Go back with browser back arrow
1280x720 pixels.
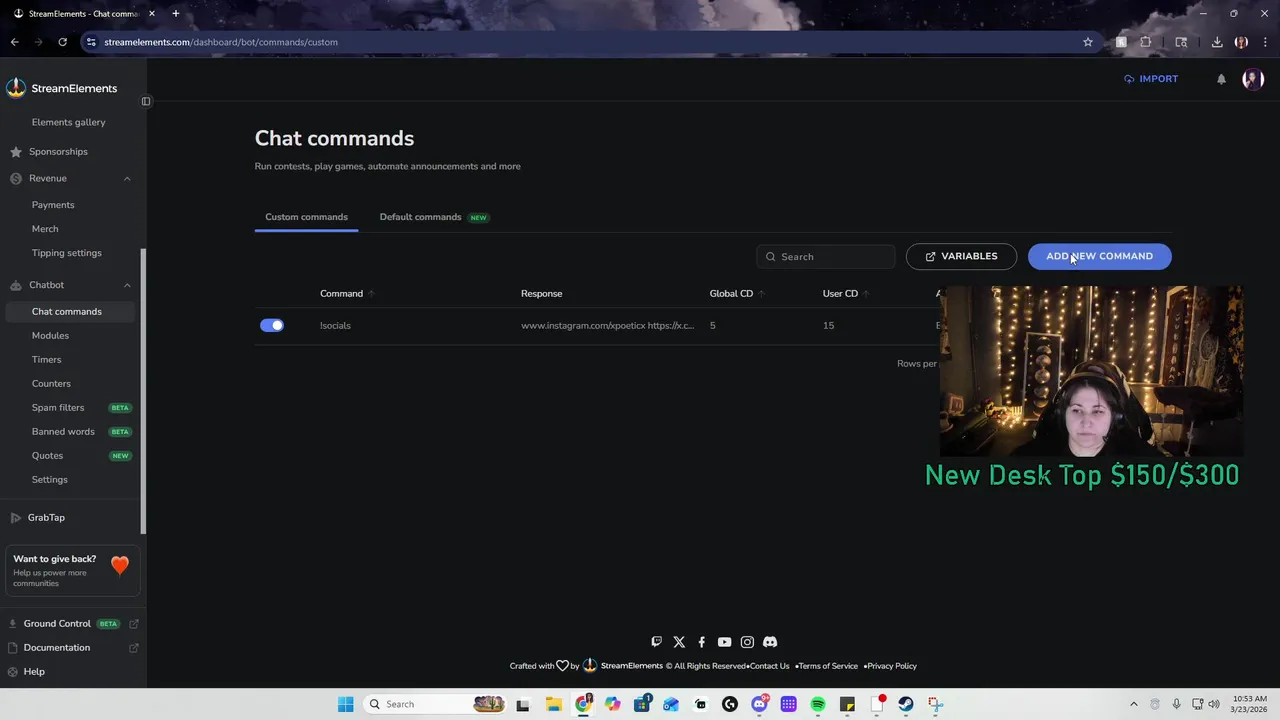15,42
